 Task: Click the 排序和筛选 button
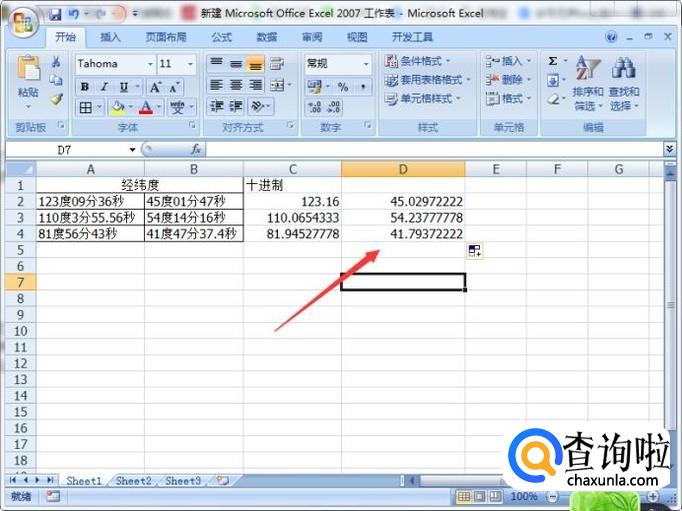(x=588, y=85)
